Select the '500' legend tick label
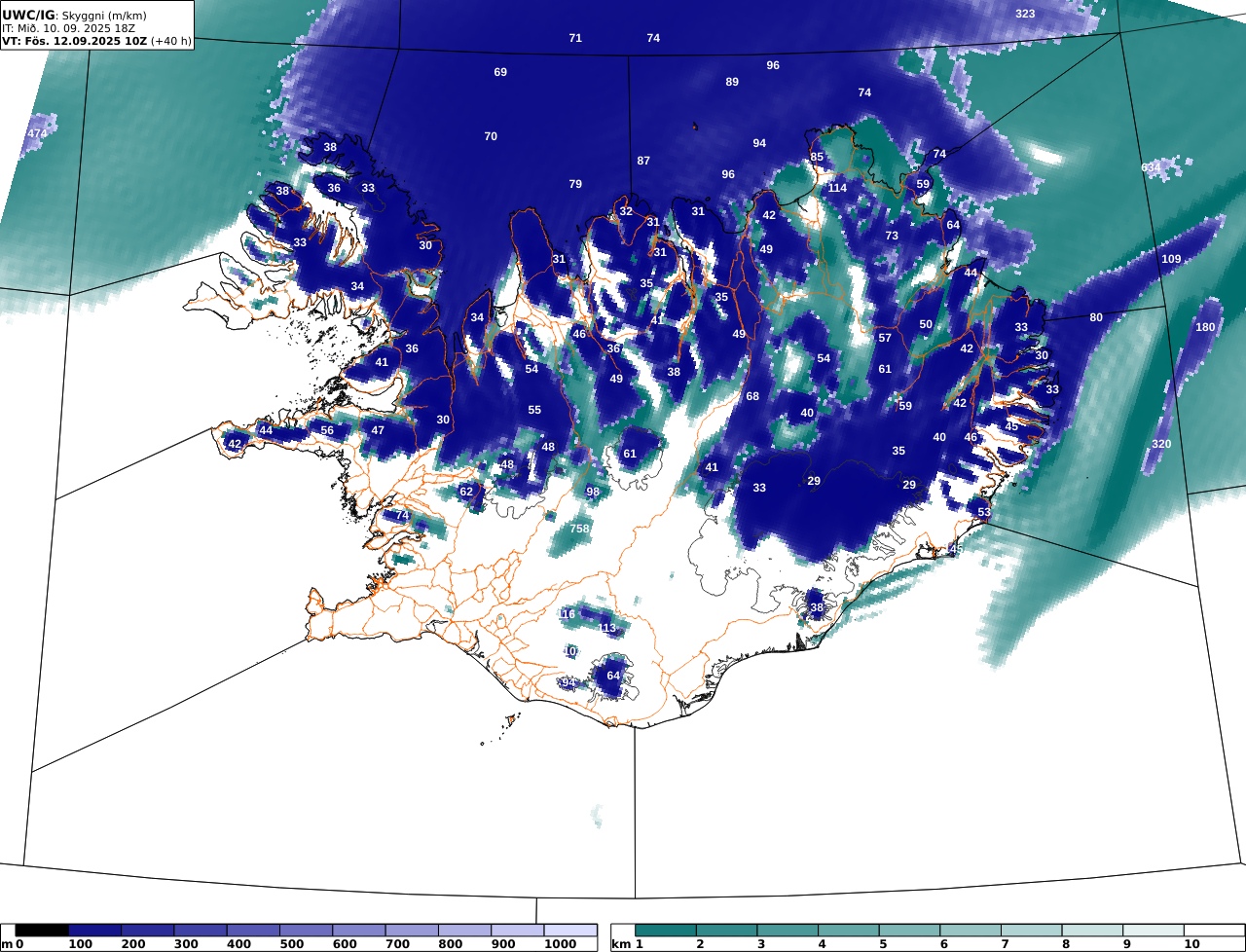This screenshot has width=1246, height=952. pyautogui.click(x=290, y=944)
